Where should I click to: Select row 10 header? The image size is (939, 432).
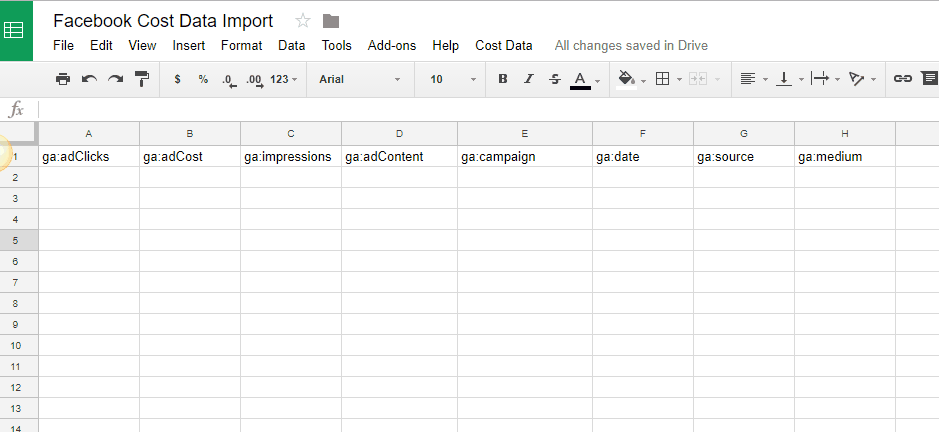(x=19, y=345)
